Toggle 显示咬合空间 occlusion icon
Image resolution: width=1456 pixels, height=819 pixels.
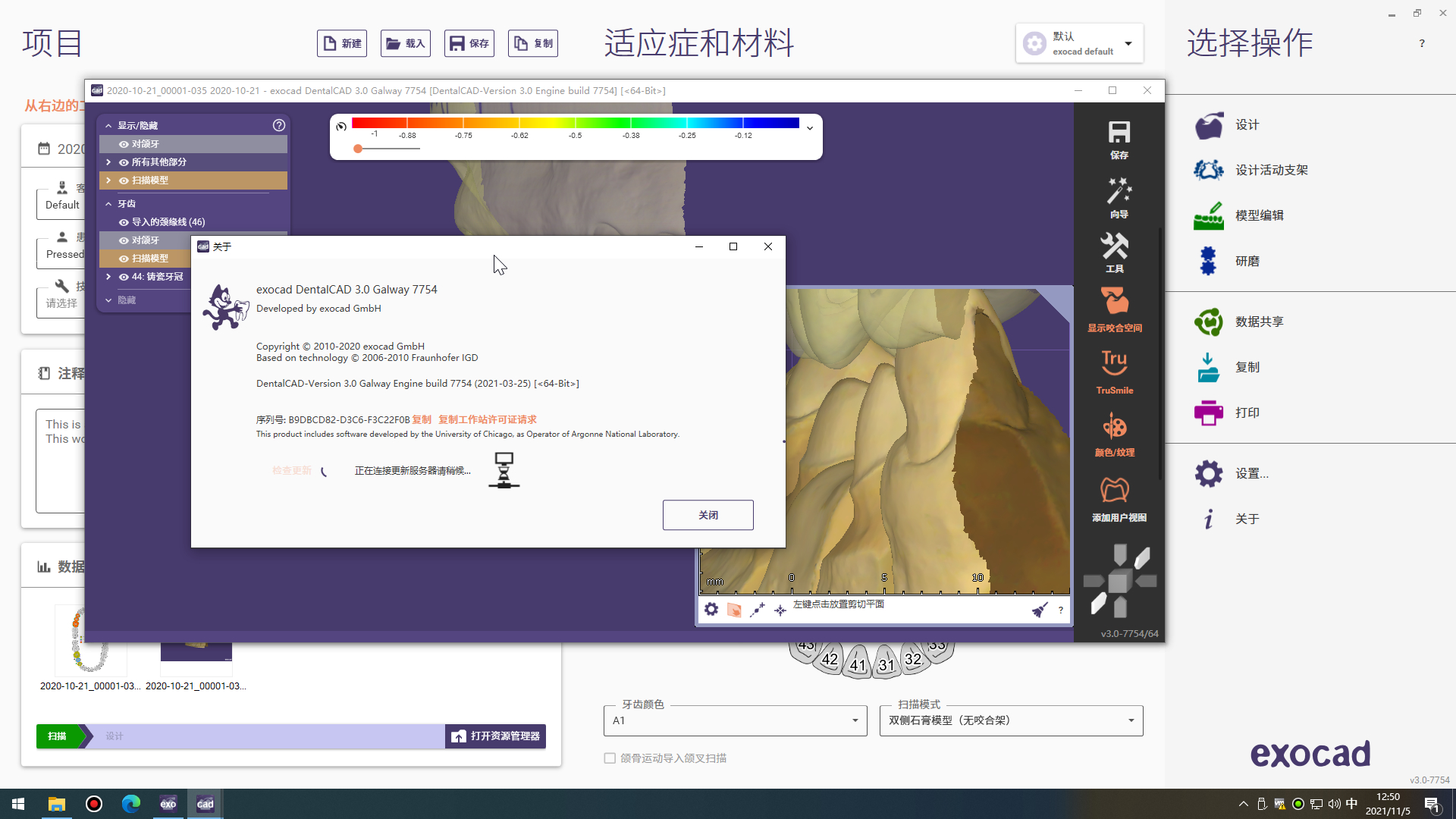point(1114,301)
